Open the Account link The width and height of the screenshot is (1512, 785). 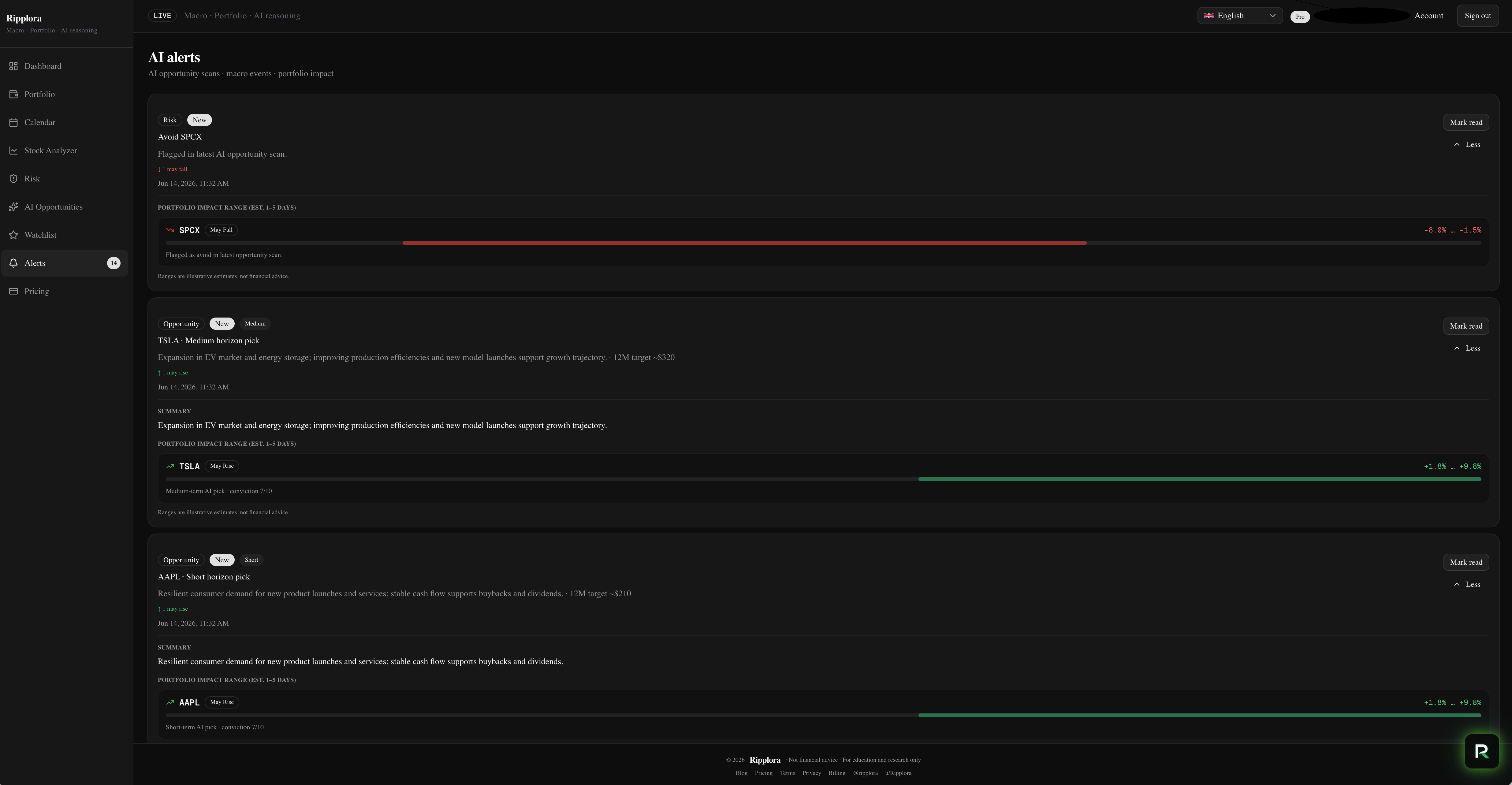coord(1429,16)
